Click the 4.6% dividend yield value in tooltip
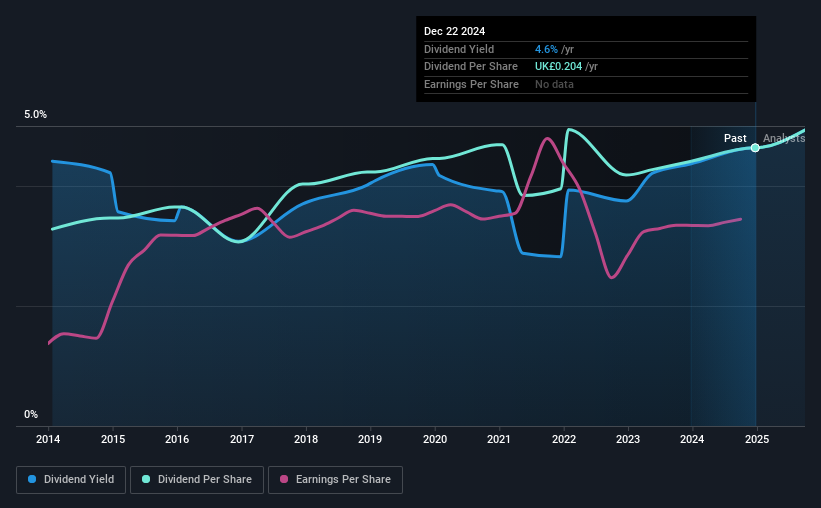Image resolution: width=821 pixels, height=508 pixels. [546, 49]
